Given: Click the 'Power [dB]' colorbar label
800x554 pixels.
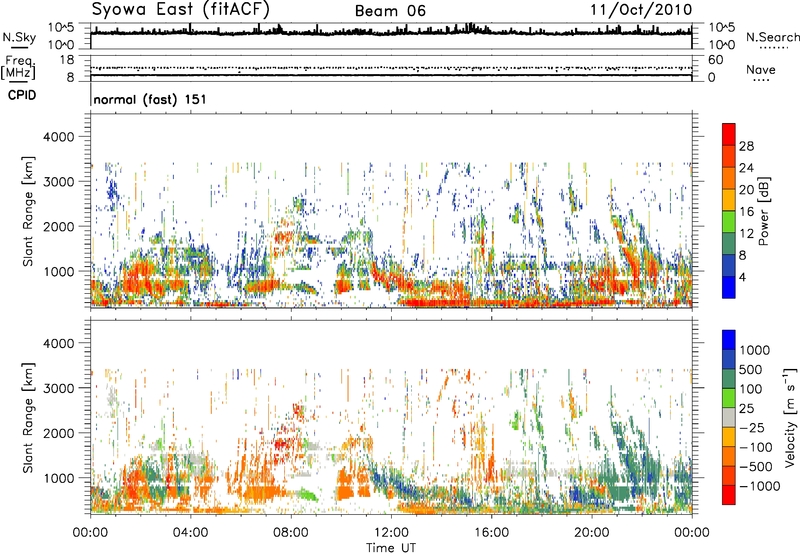Looking at the screenshot, I should pyautogui.click(x=764, y=211).
